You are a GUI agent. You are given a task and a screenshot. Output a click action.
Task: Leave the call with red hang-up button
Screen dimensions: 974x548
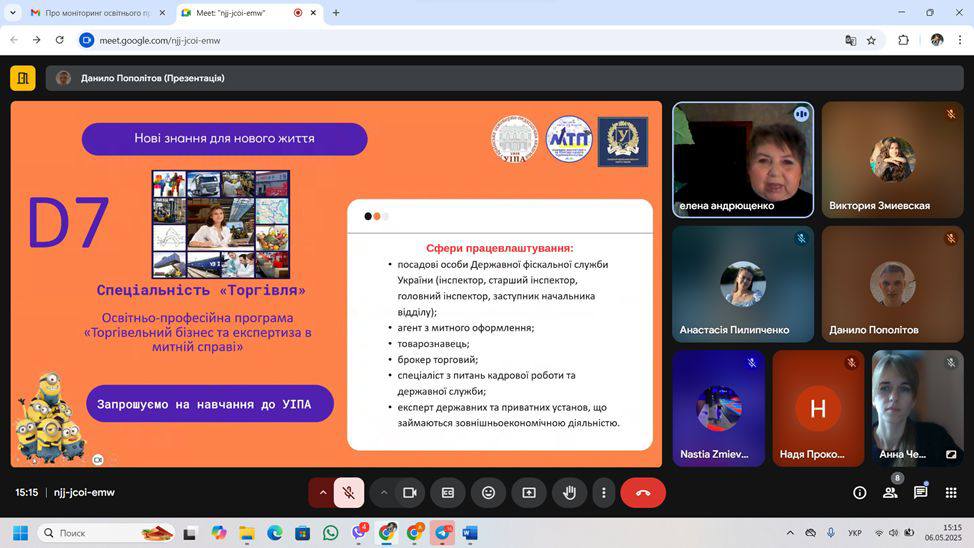click(643, 492)
